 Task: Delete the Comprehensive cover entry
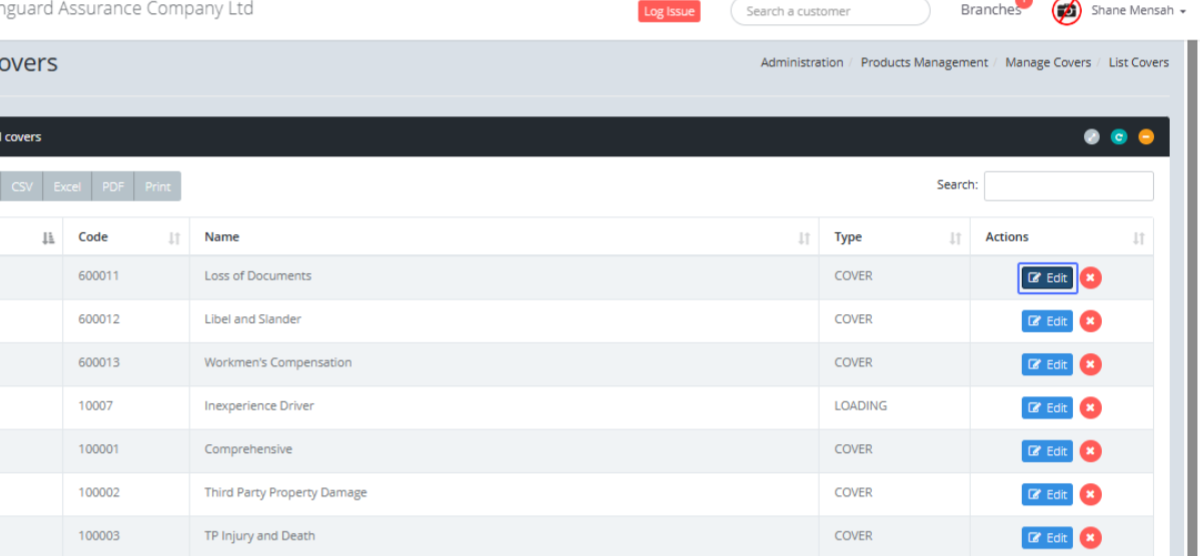1091,451
